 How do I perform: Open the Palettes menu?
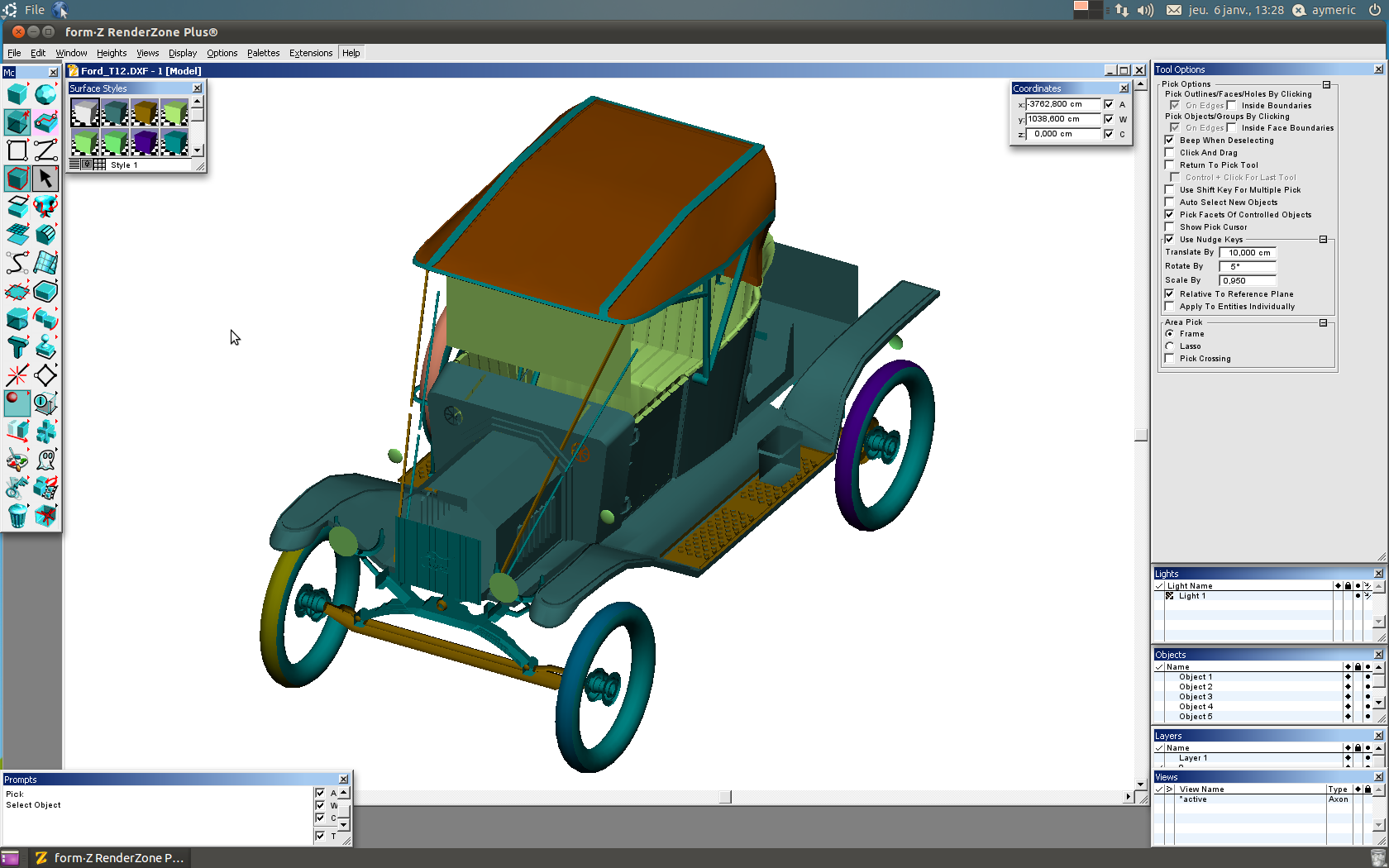(263, 53)
